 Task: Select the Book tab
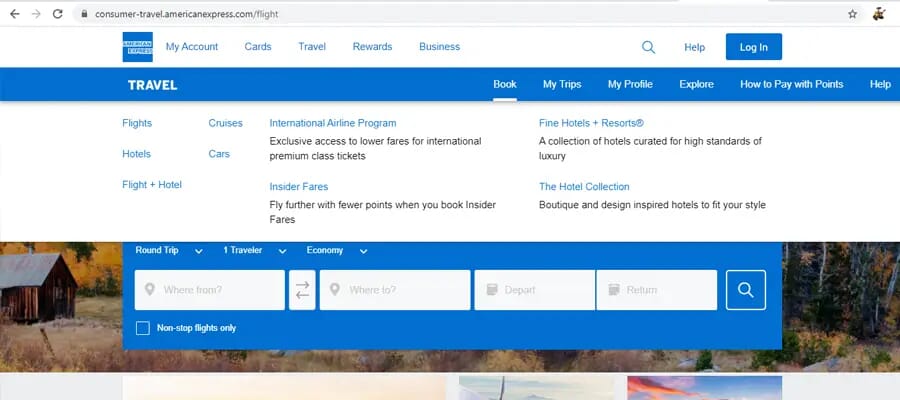coord(505,84)
